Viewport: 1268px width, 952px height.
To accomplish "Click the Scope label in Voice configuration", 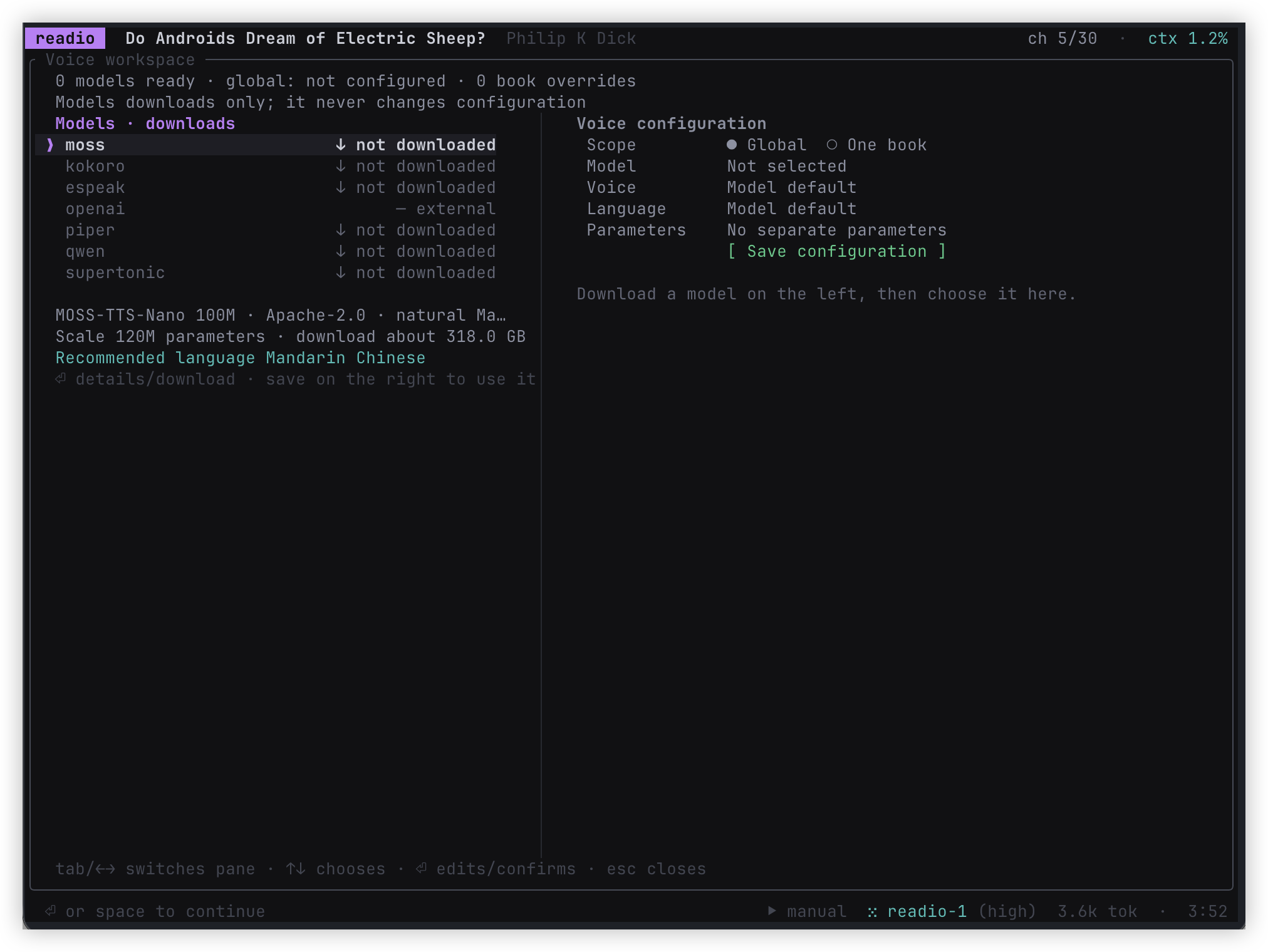I will pos(611,145).
